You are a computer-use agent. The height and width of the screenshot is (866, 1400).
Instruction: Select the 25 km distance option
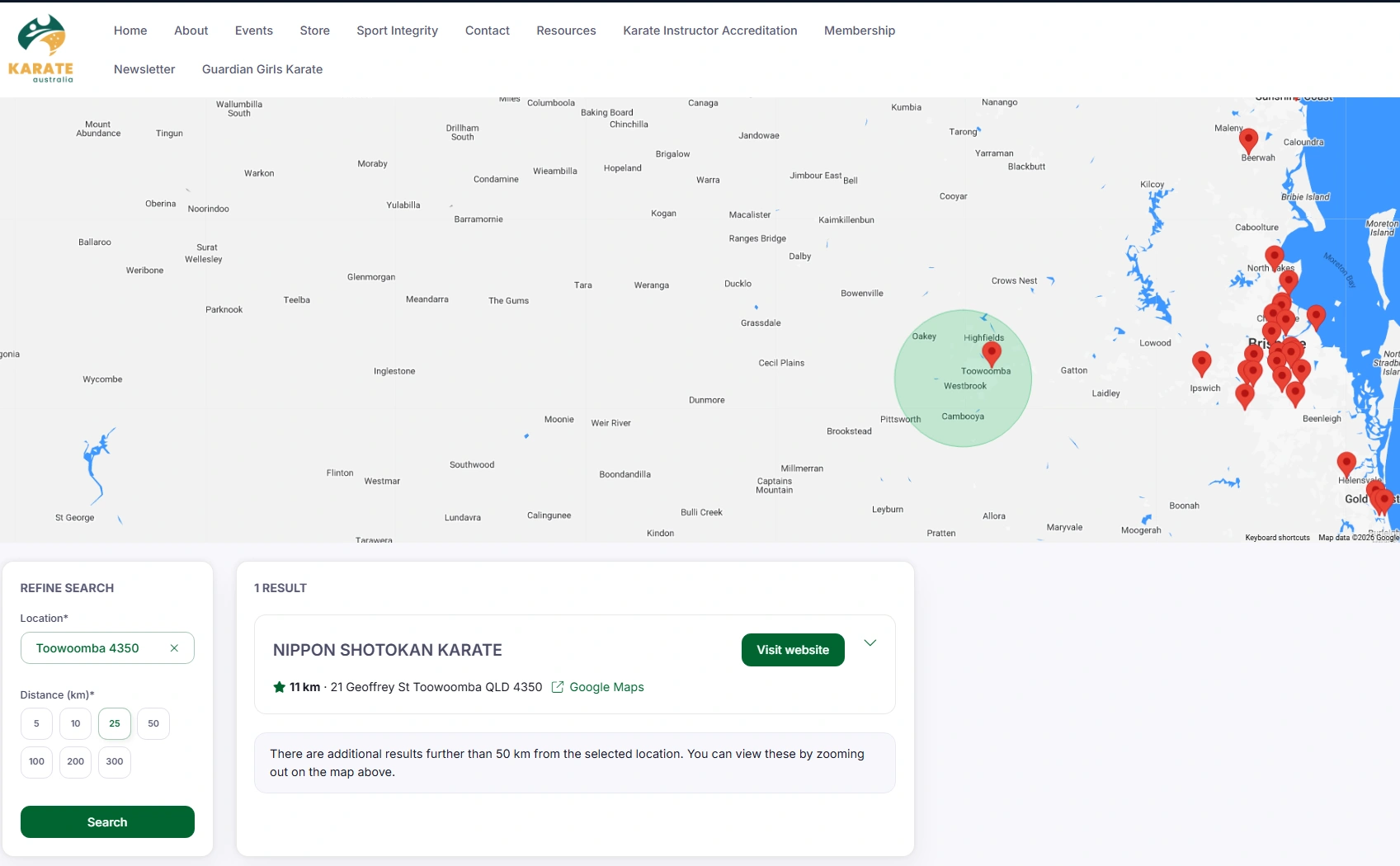coord(115,723)
